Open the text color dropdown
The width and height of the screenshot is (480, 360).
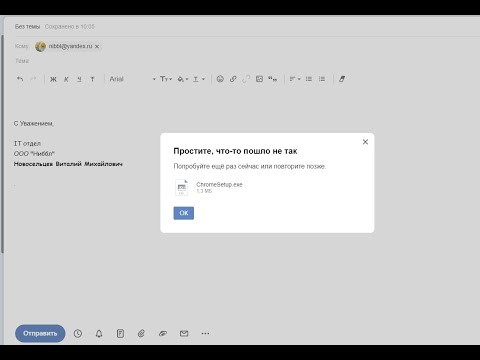pos(199,79)
